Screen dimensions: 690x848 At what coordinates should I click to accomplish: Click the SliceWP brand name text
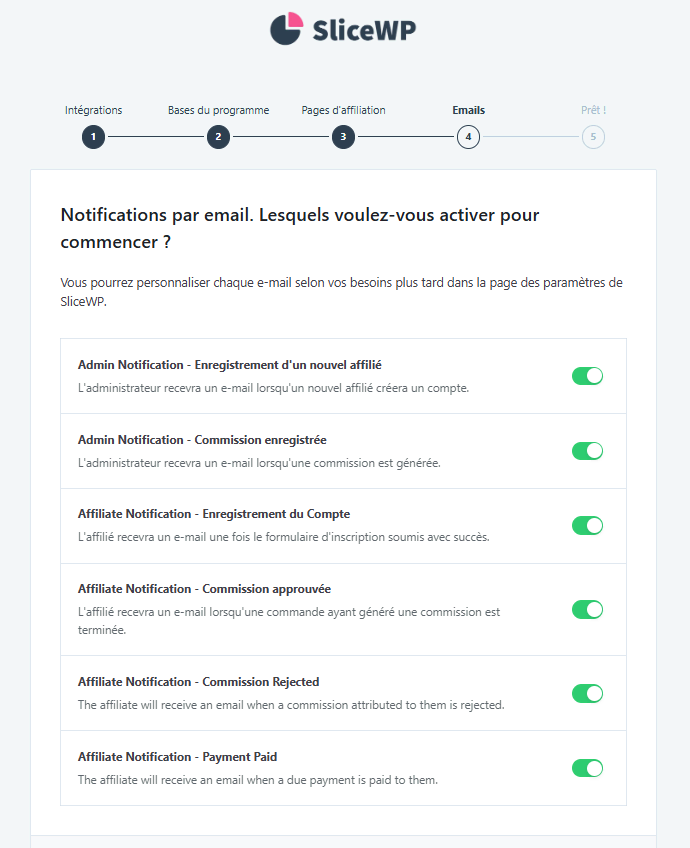363,30
